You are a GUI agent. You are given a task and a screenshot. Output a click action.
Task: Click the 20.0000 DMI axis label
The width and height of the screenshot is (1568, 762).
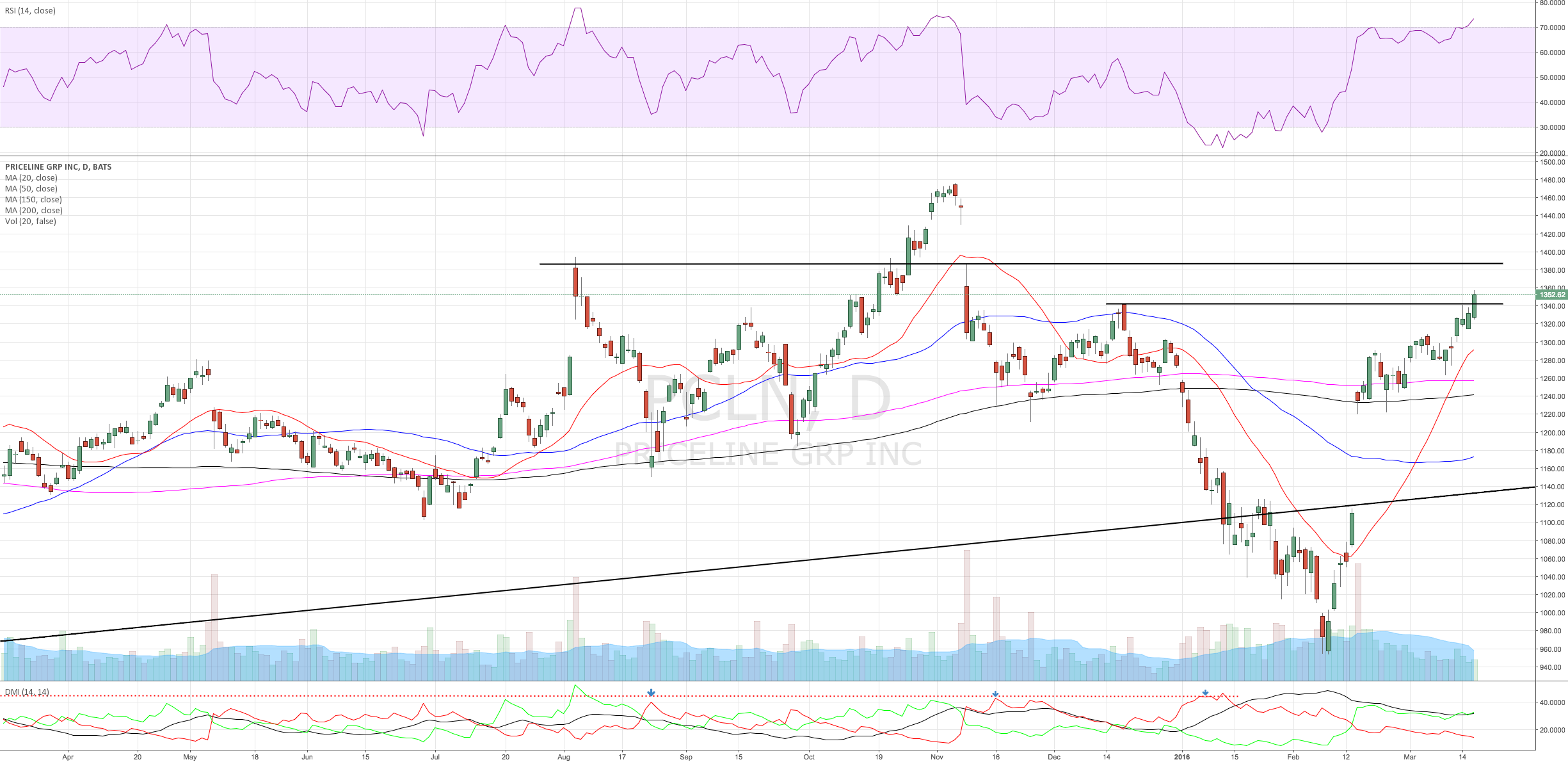coord(1553,730)
